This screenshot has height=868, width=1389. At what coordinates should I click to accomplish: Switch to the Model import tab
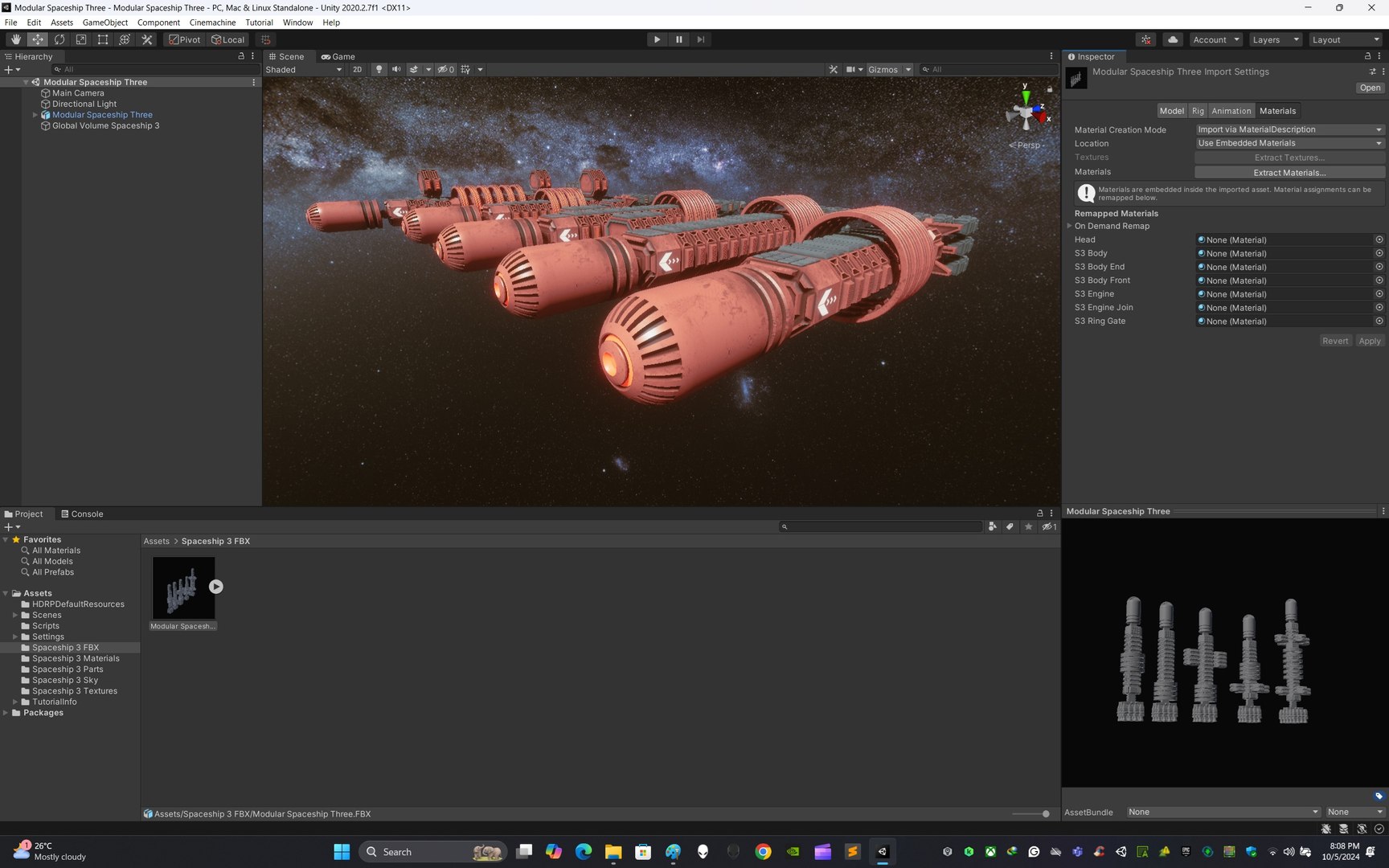(1171, 111)
